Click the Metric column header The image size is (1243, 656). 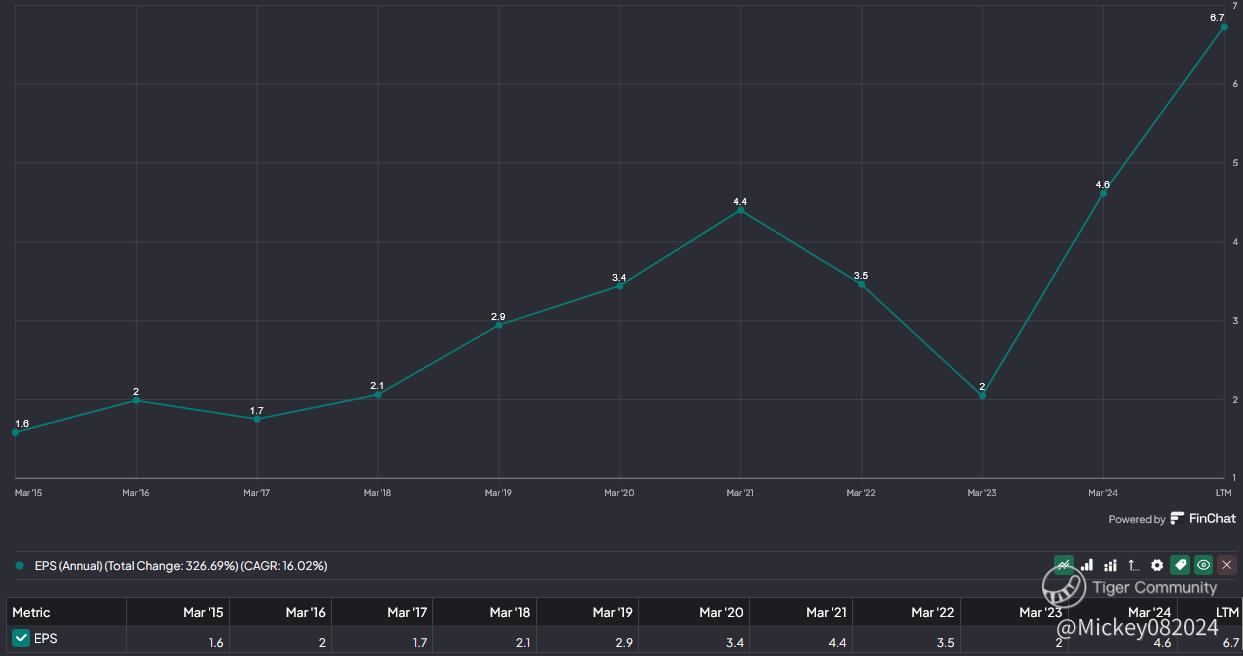[x=31, y=612]
